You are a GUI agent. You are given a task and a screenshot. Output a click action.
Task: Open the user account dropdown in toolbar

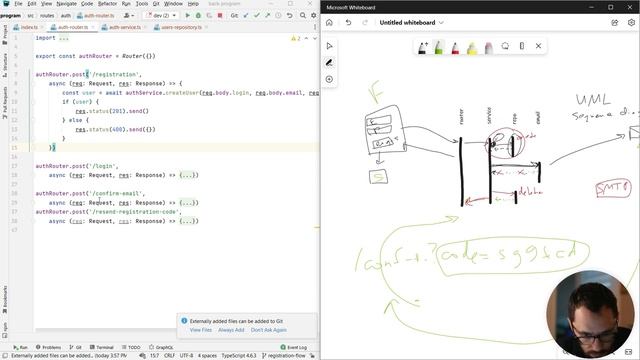[x=129, y=16]
